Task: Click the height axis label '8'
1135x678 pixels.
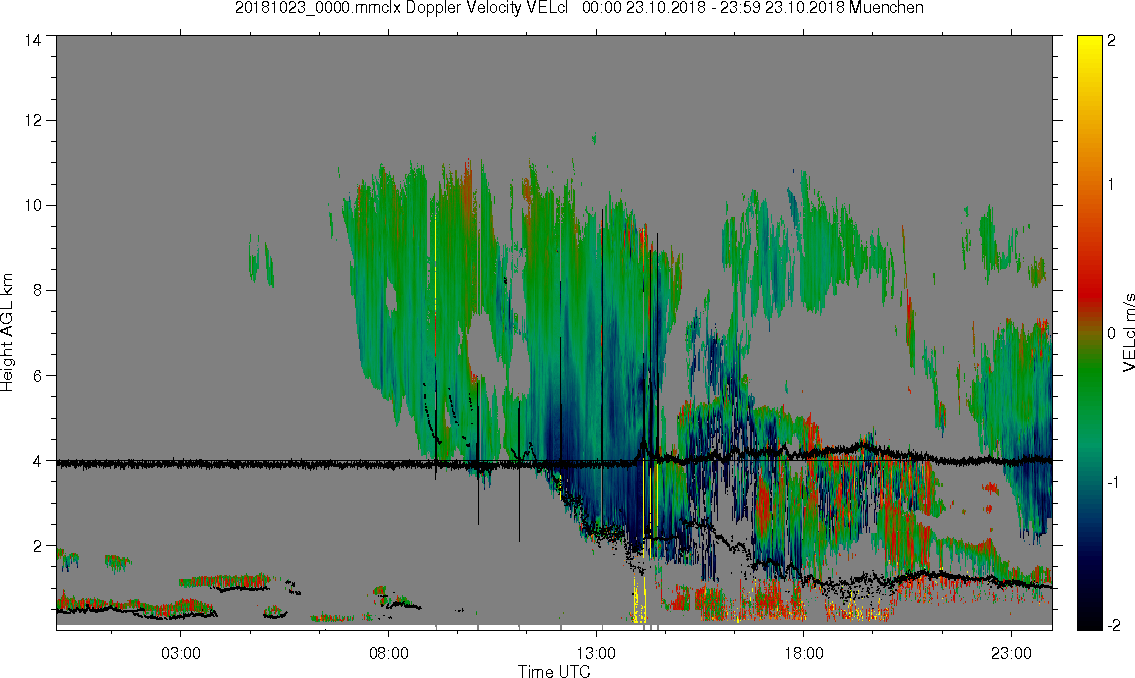Action: point(38,290)
